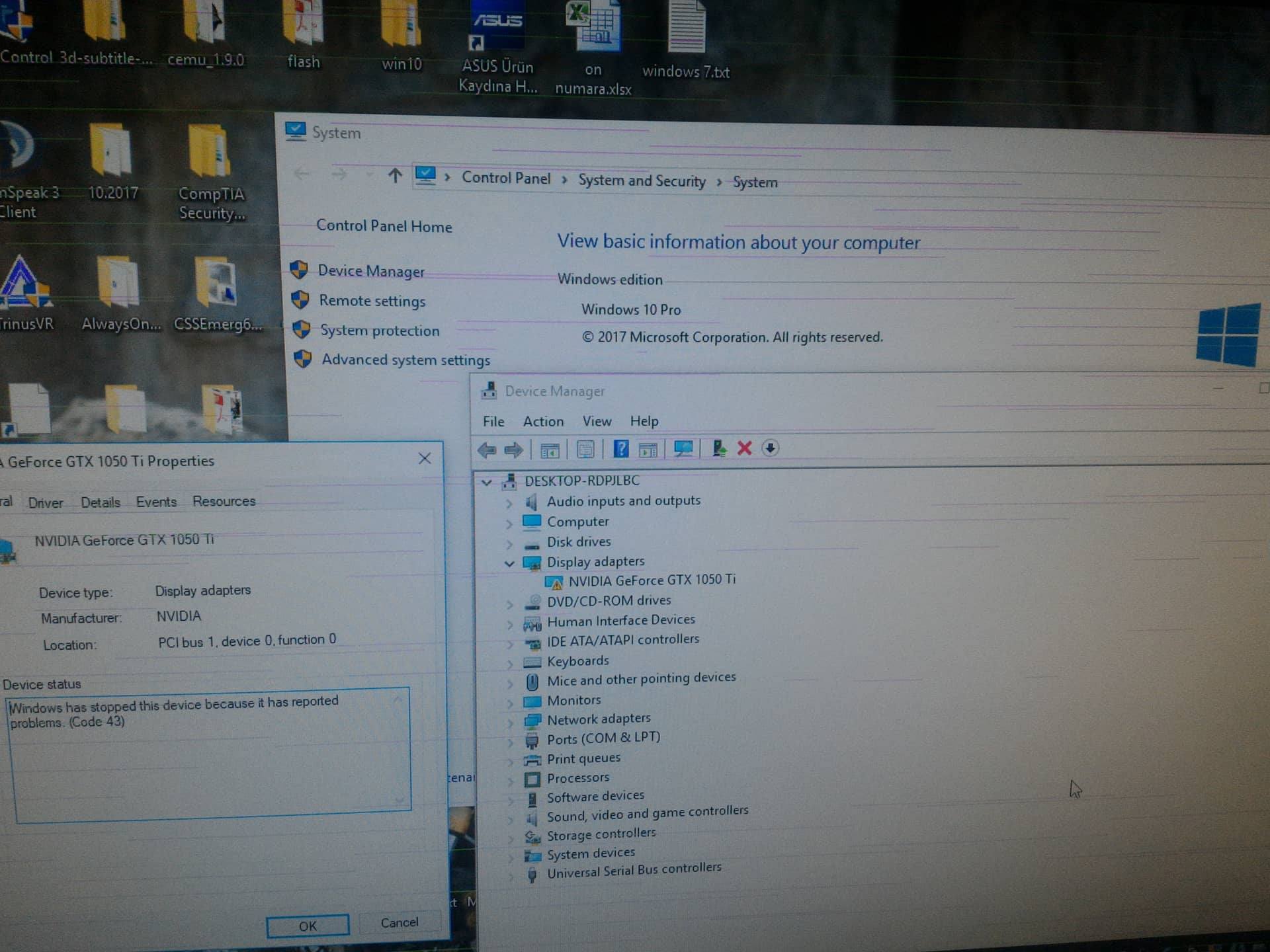1270x952 pixels.
Task: Click Update driver toolbar icon
Action: (x=719, y=448)
